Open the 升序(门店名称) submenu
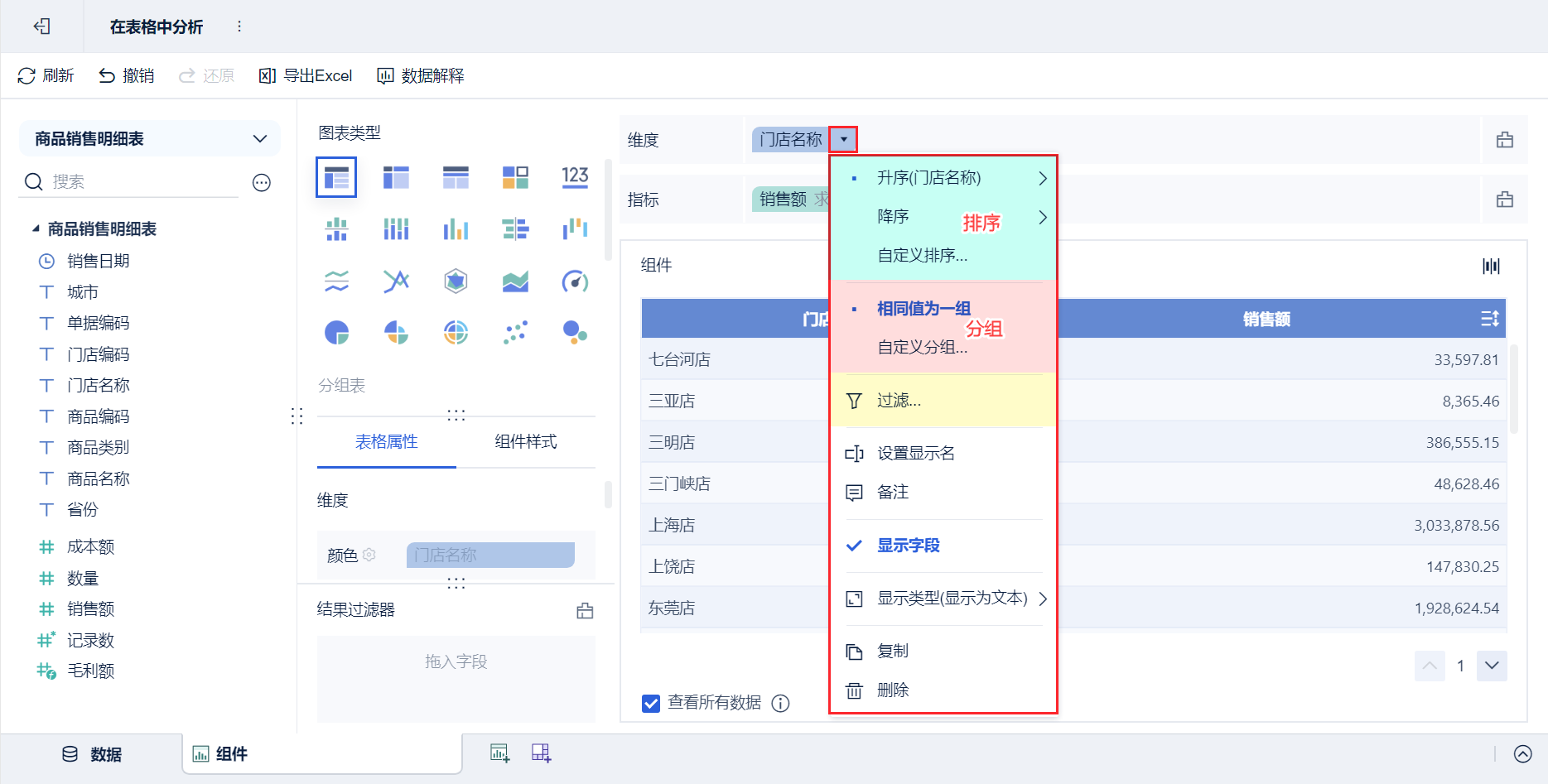This screenshot has height=784, width=1548. tap(943, 178)
